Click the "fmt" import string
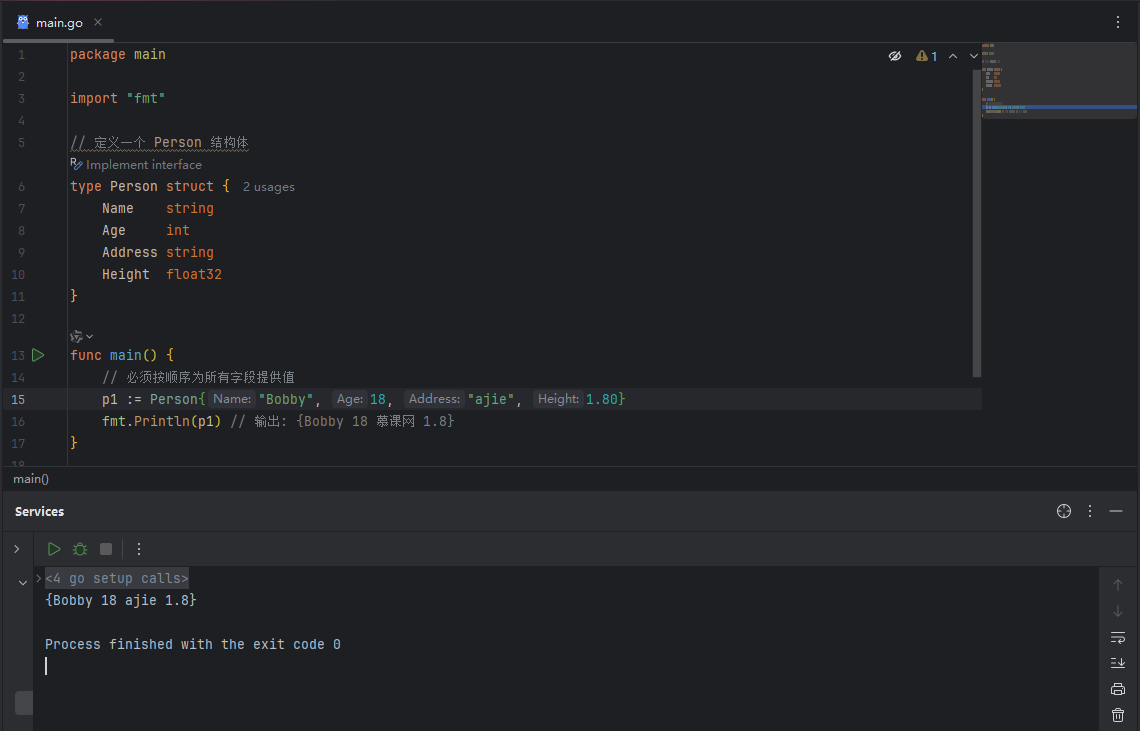1140x731 pixels. [145, 98]
